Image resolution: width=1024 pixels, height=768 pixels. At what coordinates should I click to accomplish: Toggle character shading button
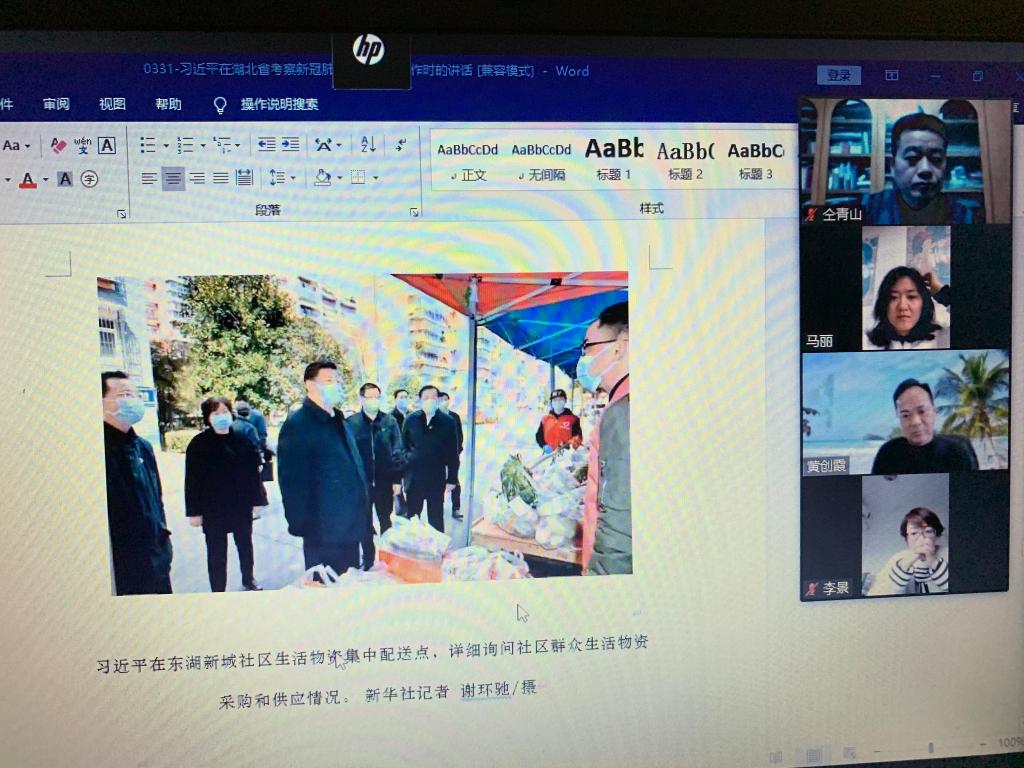click(x=65, y=179)
